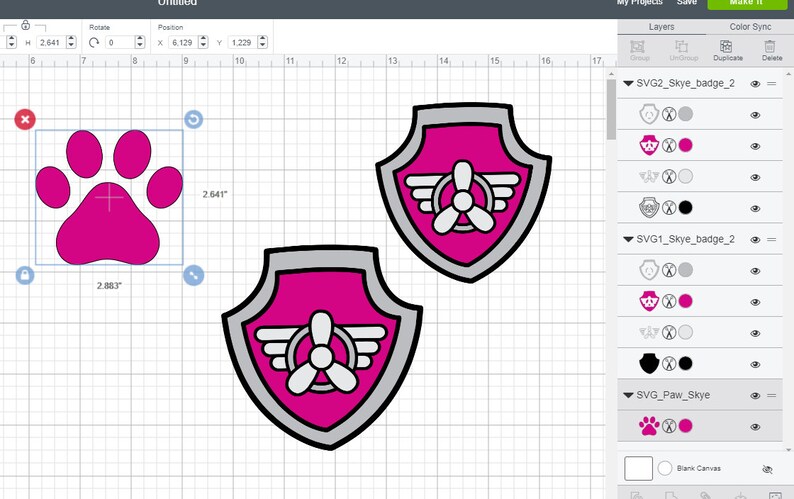Click reorder handle for SVG1_Skye_badge_2 group

[x=771, y=239]
